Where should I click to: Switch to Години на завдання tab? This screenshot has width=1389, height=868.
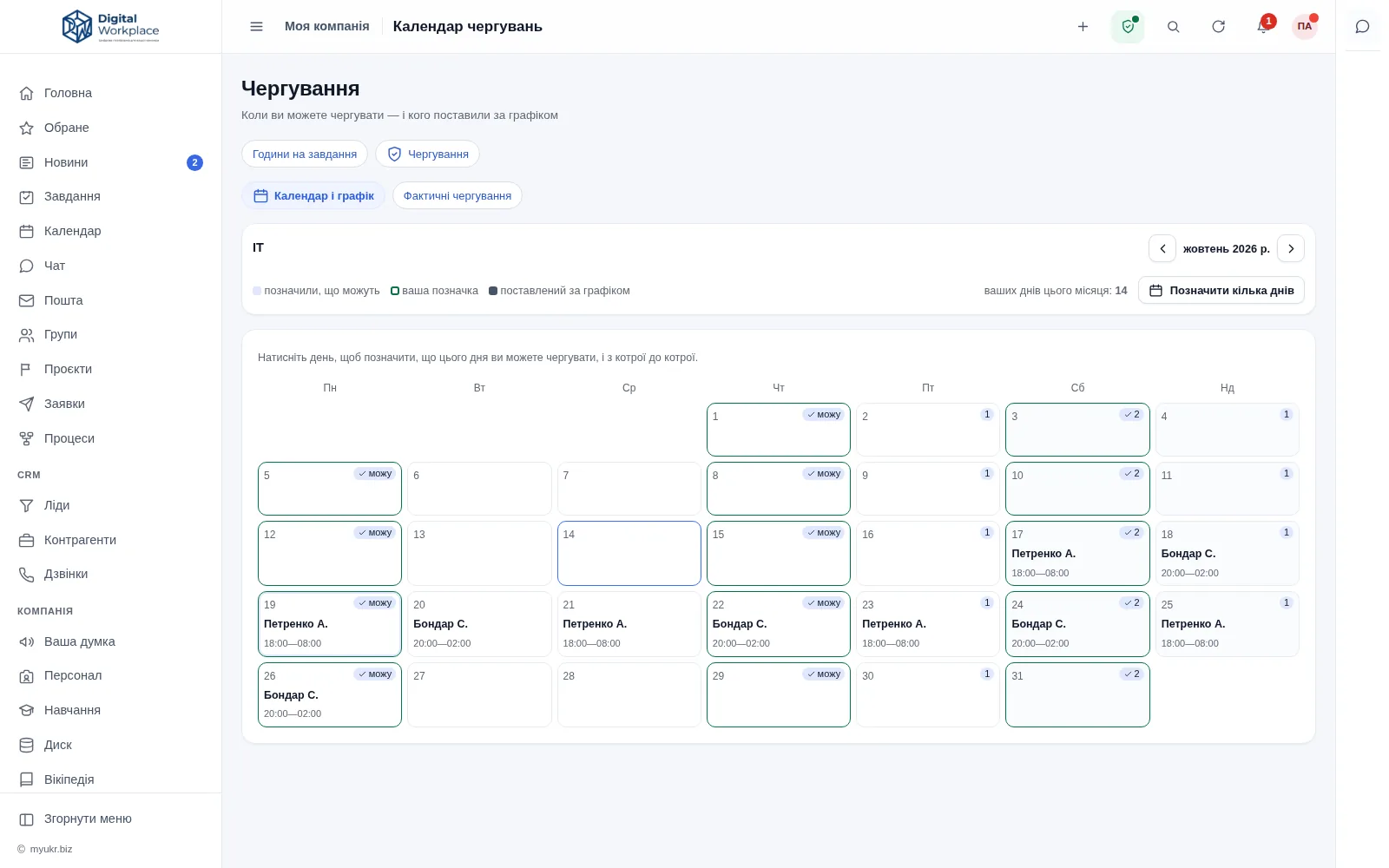pyautogui.click(x=305, y=154)
